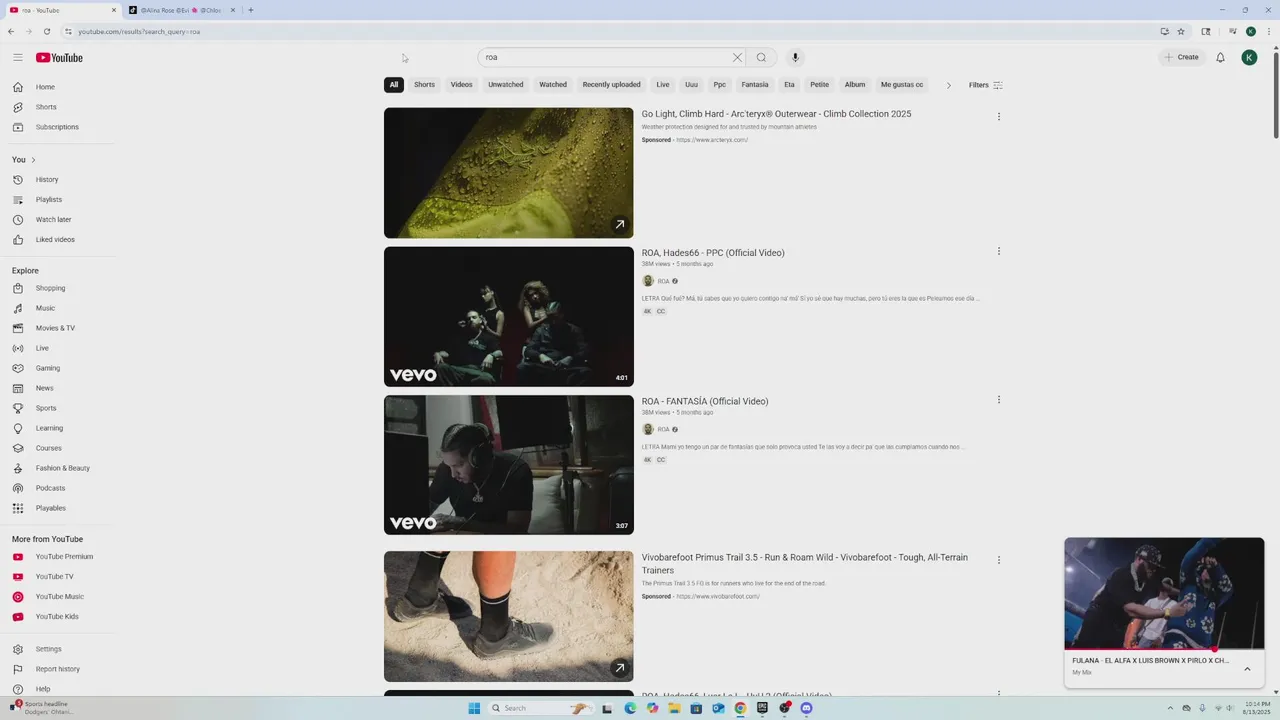
Task: Open the Vivobarefoot Primus Trail 3.5 ad title
Action: click(805, 564)
